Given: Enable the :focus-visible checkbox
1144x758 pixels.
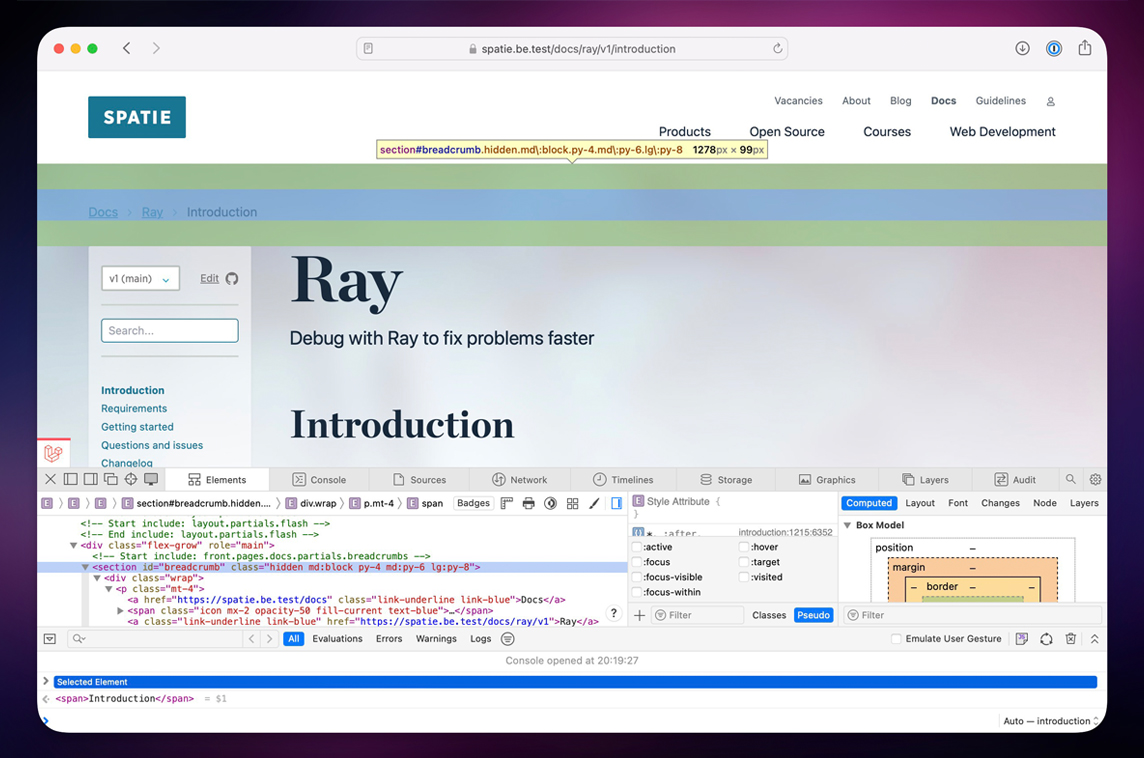Looking at the screenshot, I should click(637, 577).
